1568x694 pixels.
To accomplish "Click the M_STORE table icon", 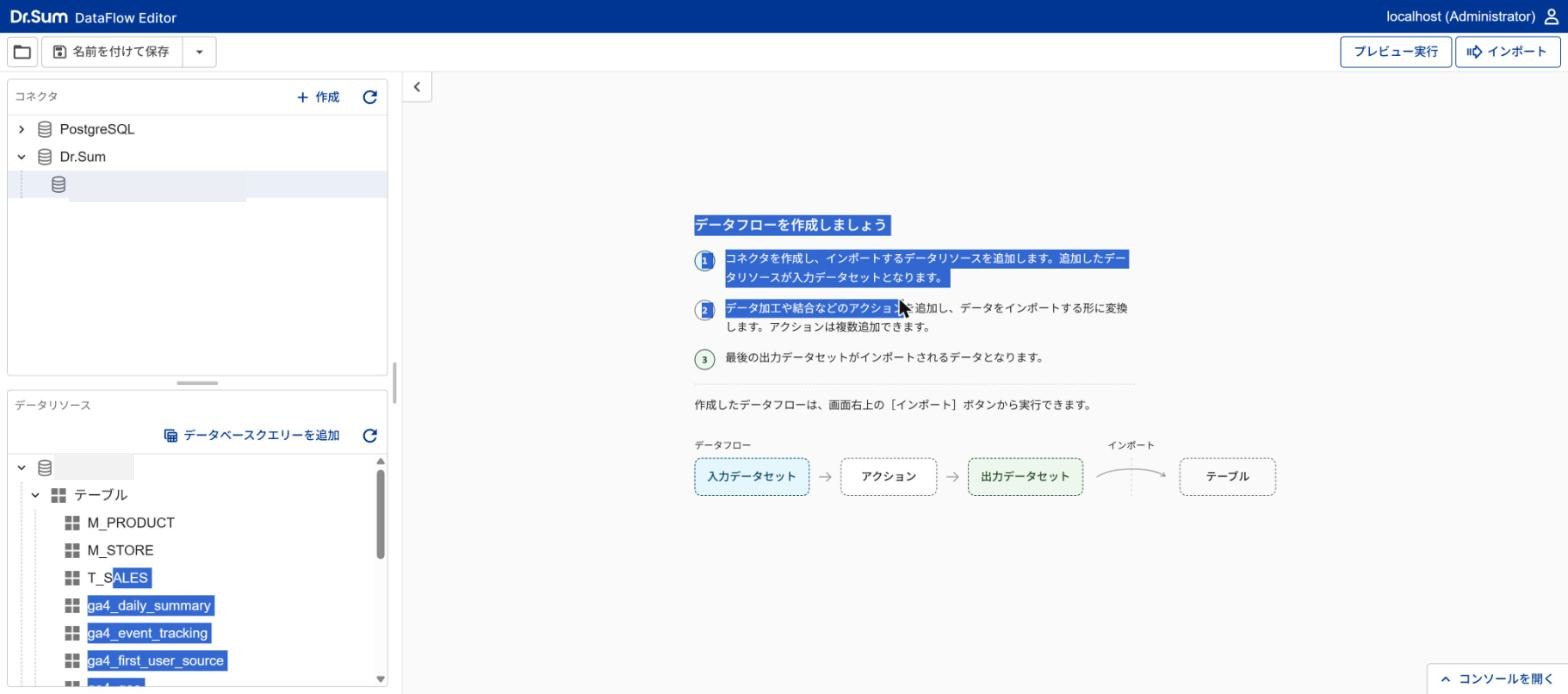I will pos(72,551).
